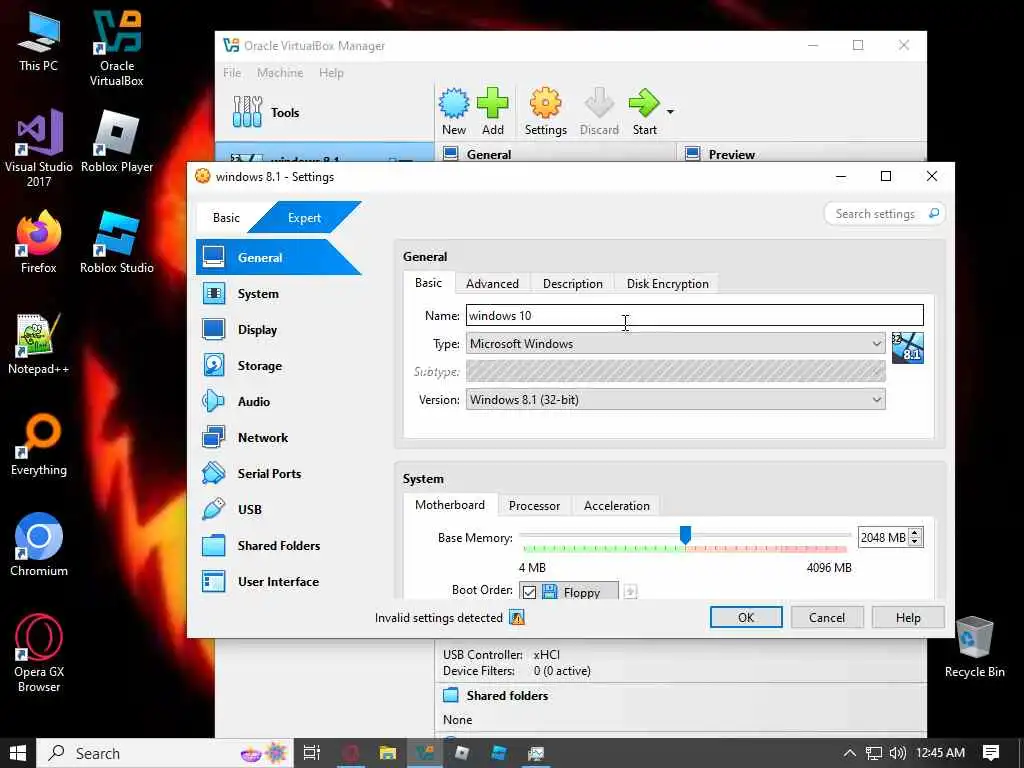Open Opera GX Browser shortcut
The image size is (1024, 768).
coord(39,653)
